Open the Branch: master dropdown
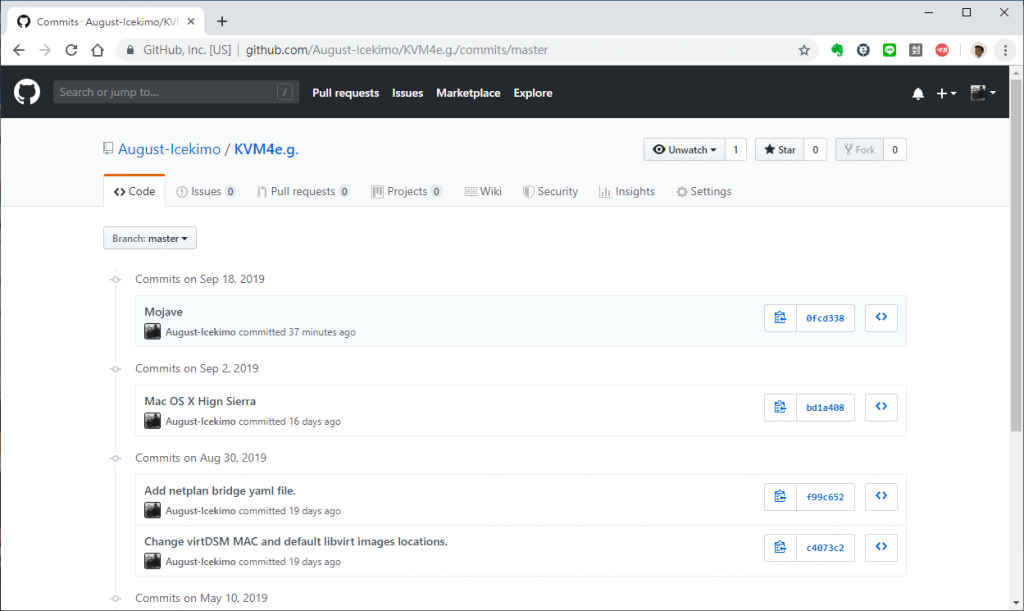The image size is (1024, 611). tap(150, 238)
